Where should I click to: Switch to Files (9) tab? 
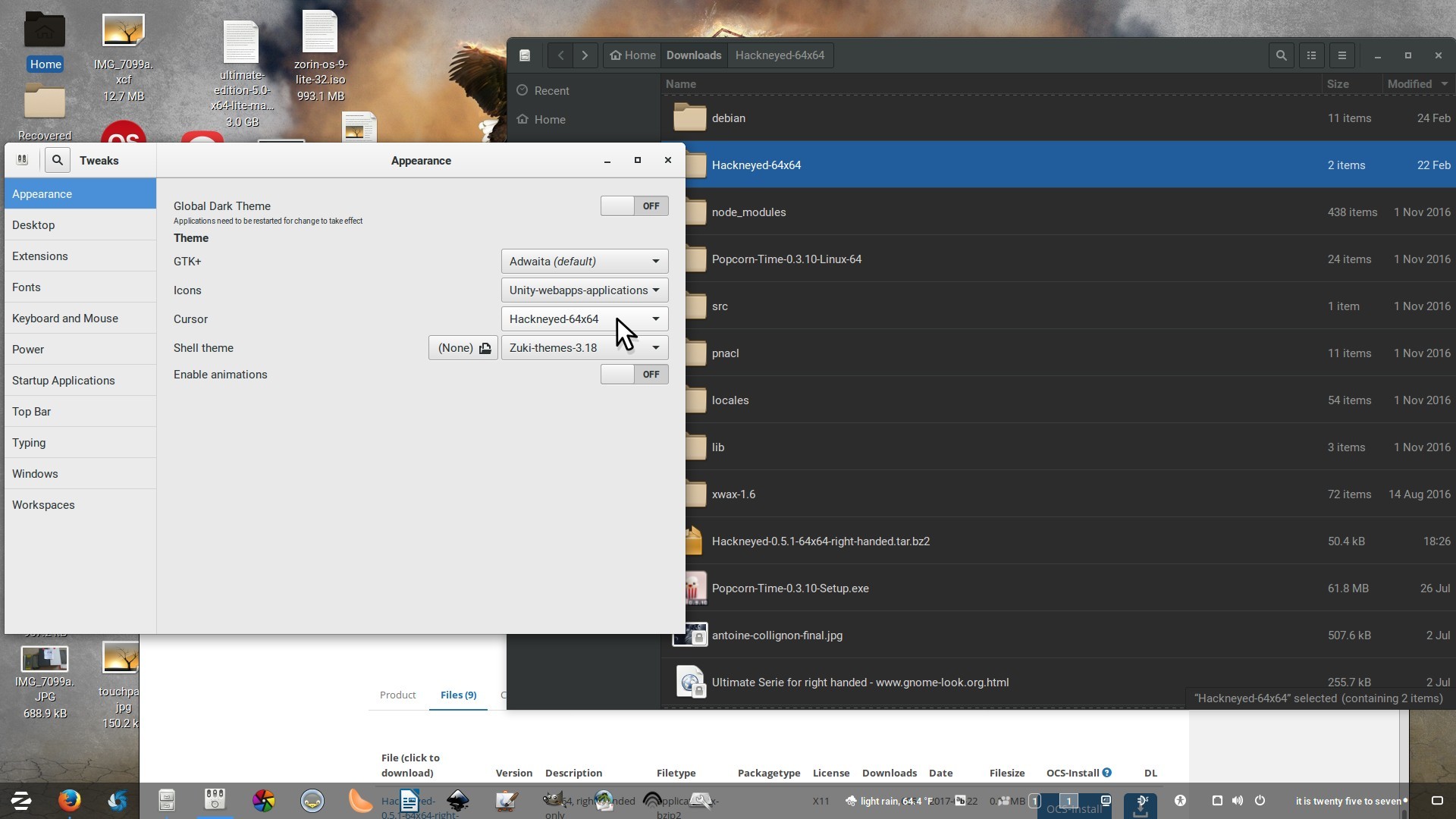tap(458, 695)
